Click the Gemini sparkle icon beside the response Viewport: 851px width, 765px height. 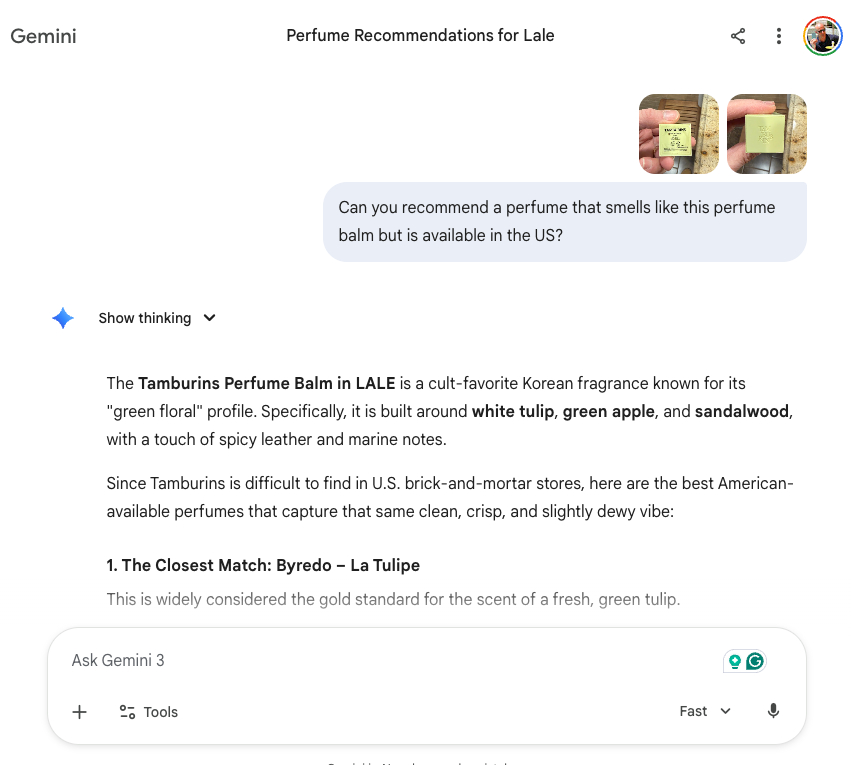point(63,318)
